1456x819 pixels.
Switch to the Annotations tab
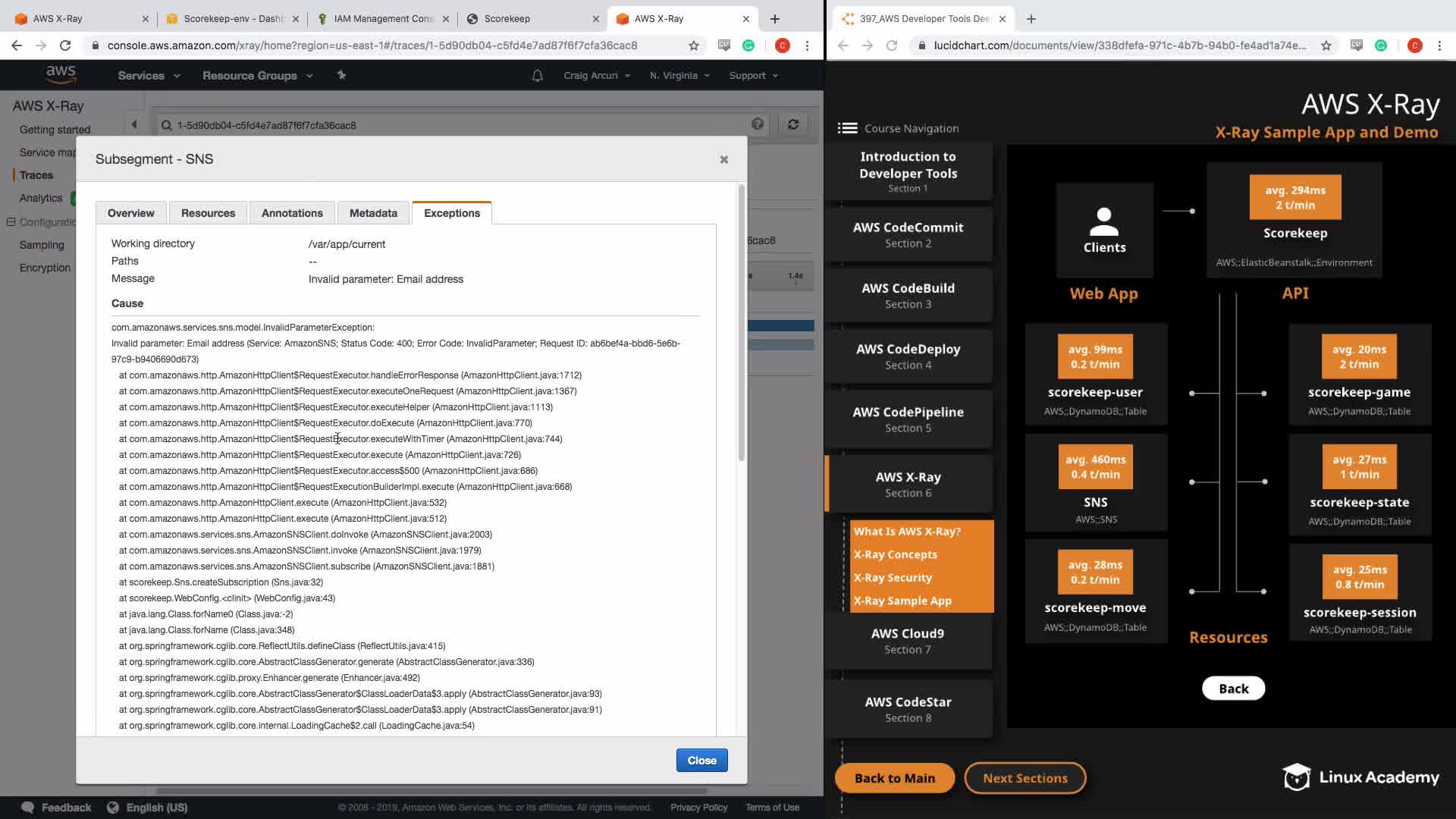click(x=292, y=213)
